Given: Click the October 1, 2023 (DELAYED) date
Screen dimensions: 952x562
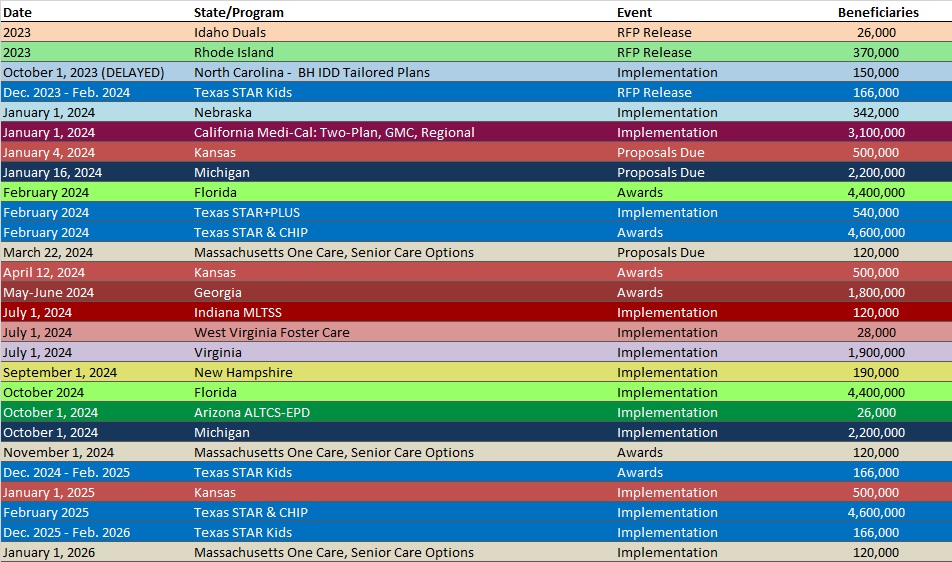Looking at the screenshot, I should (84, 72).
